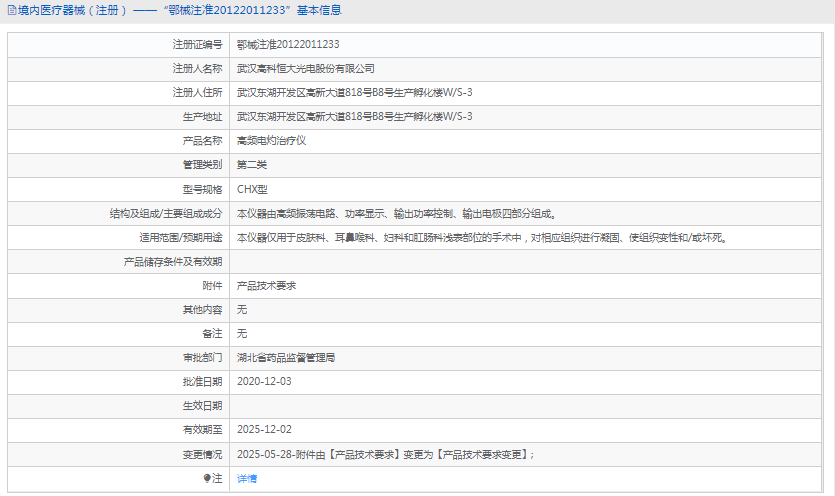Image resolution: width=835 pixels, height=496 pixels.
Task: Click the 有效期至 label
Action: [x=202, y=430]
